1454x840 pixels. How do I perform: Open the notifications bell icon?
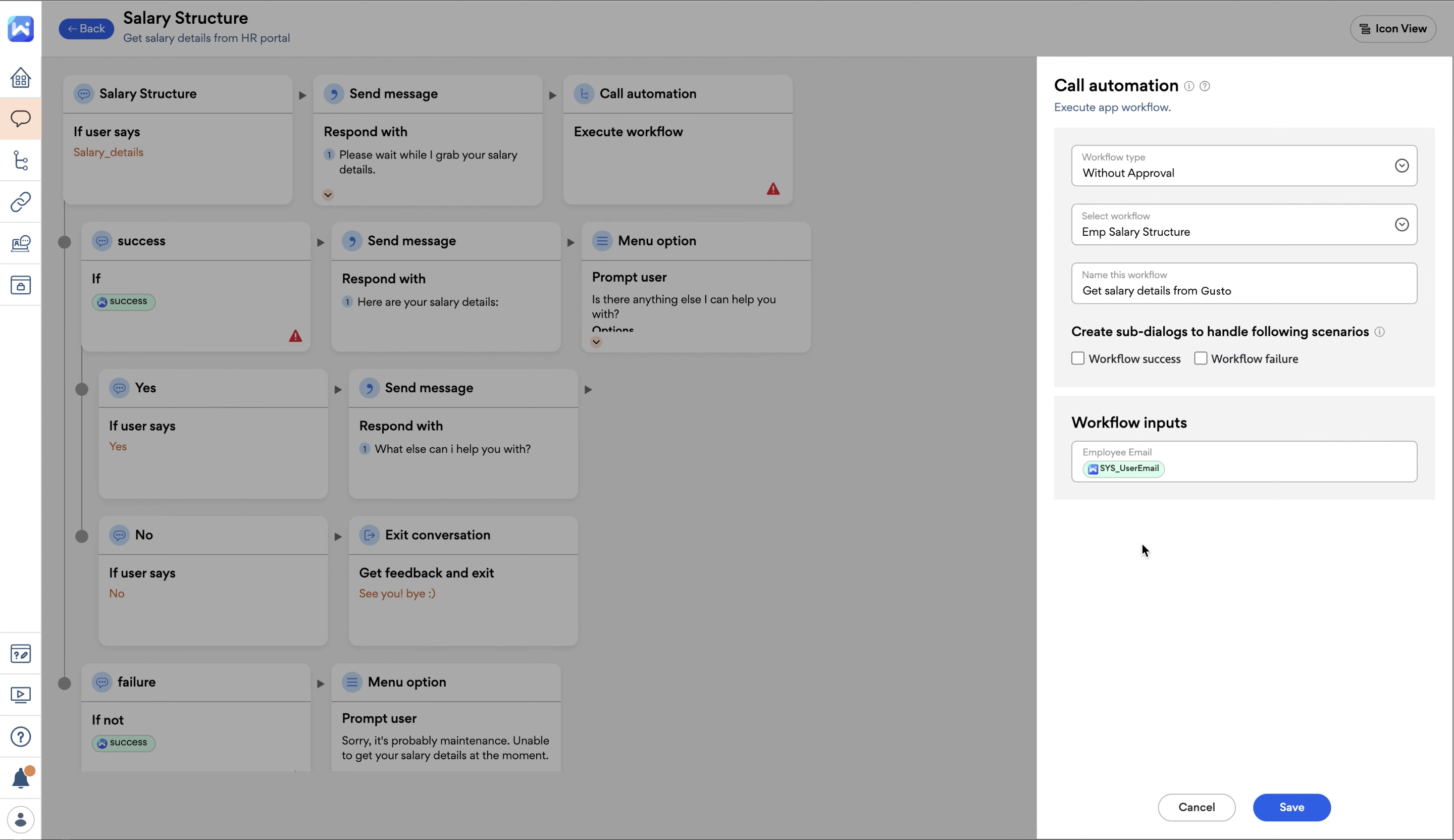pyautogui.click(x=21, y=778)
